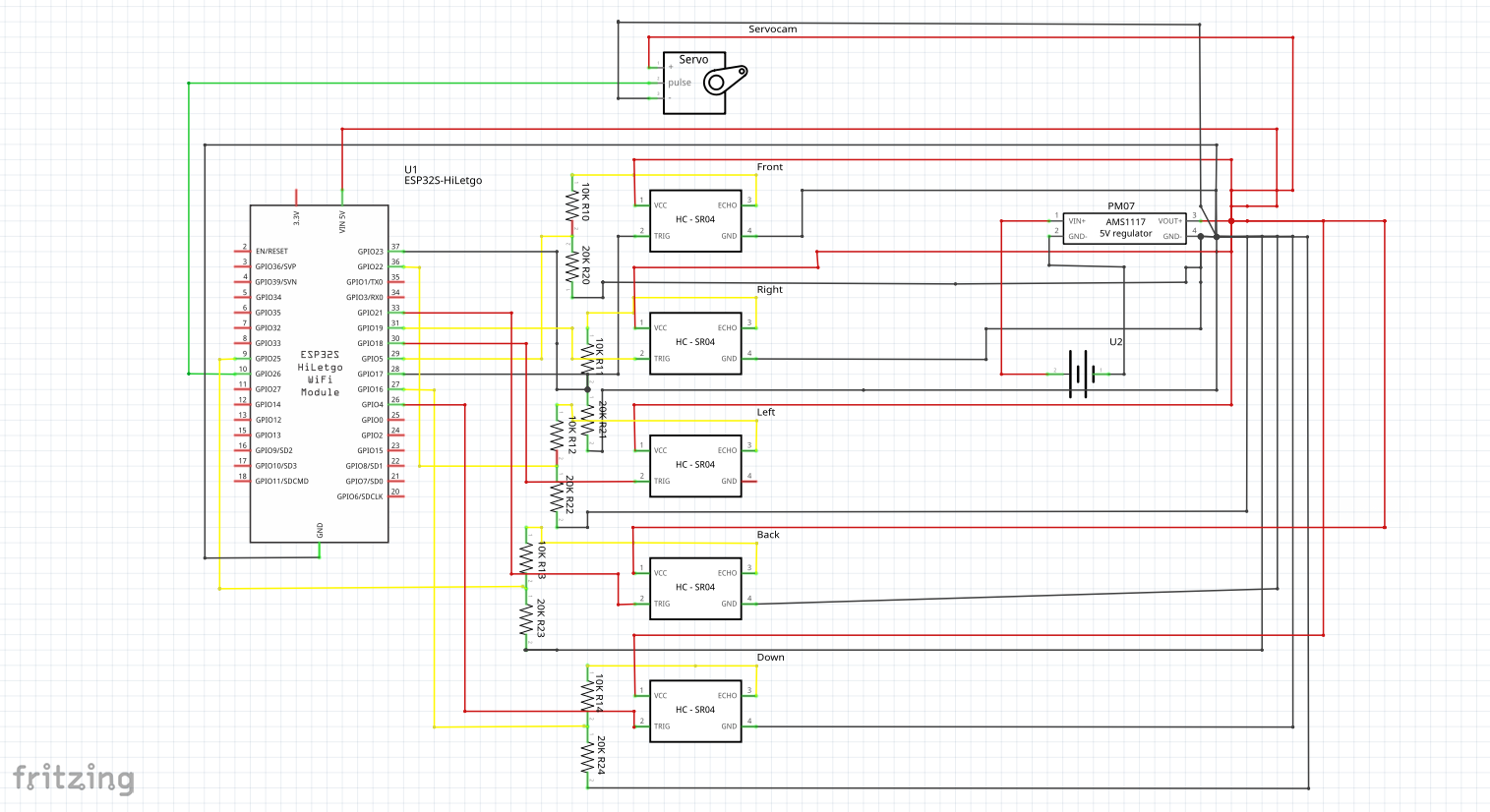Image resolution: width=1490 pixels, height=812 pixels.
Task: Click the 3.3V pin label on ESP32
Action: pos(296,217)
